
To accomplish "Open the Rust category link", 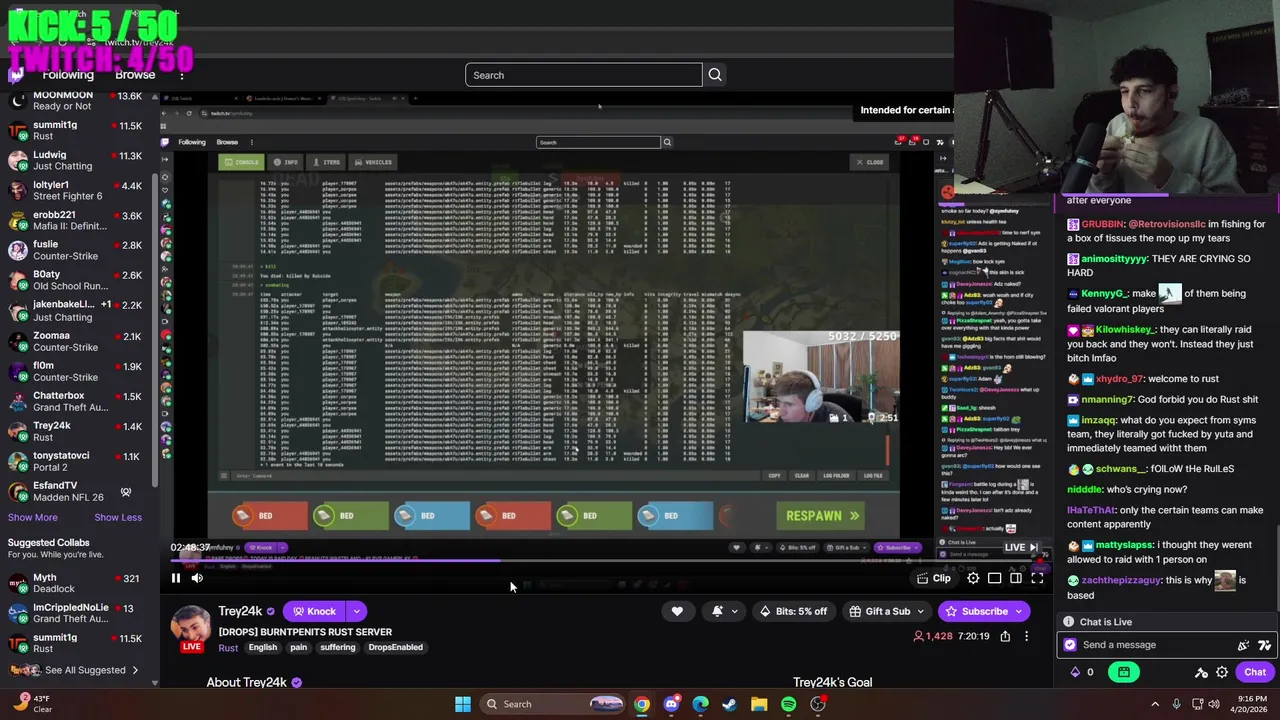I will pyautogui.click(x=228, y=648).
